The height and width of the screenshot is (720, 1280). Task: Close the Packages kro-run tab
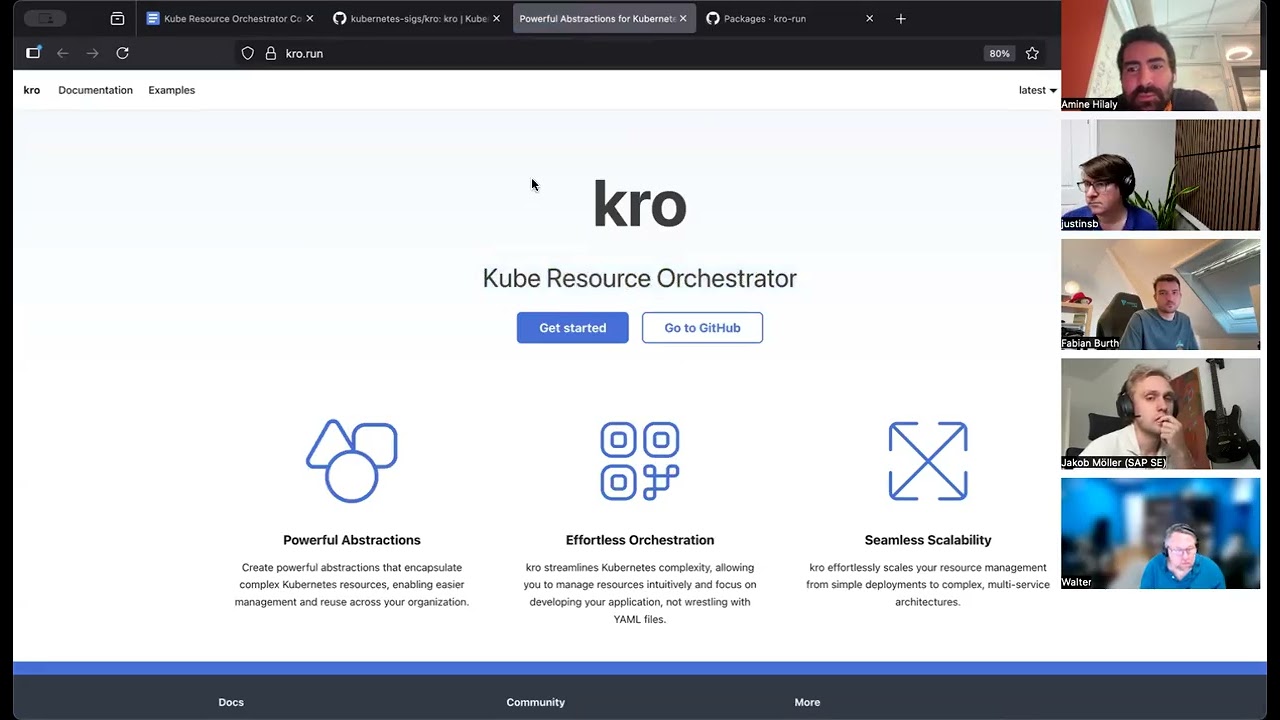869,18
